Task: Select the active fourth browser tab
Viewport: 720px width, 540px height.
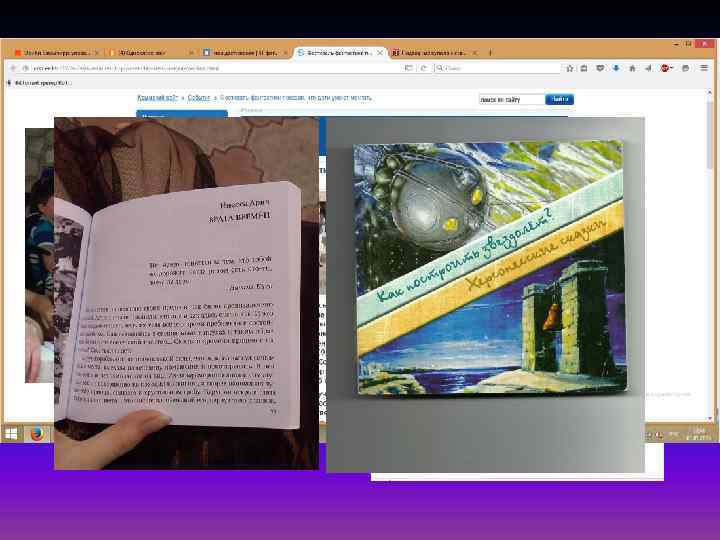Action: pyautogui.click(x=340, y=53)
